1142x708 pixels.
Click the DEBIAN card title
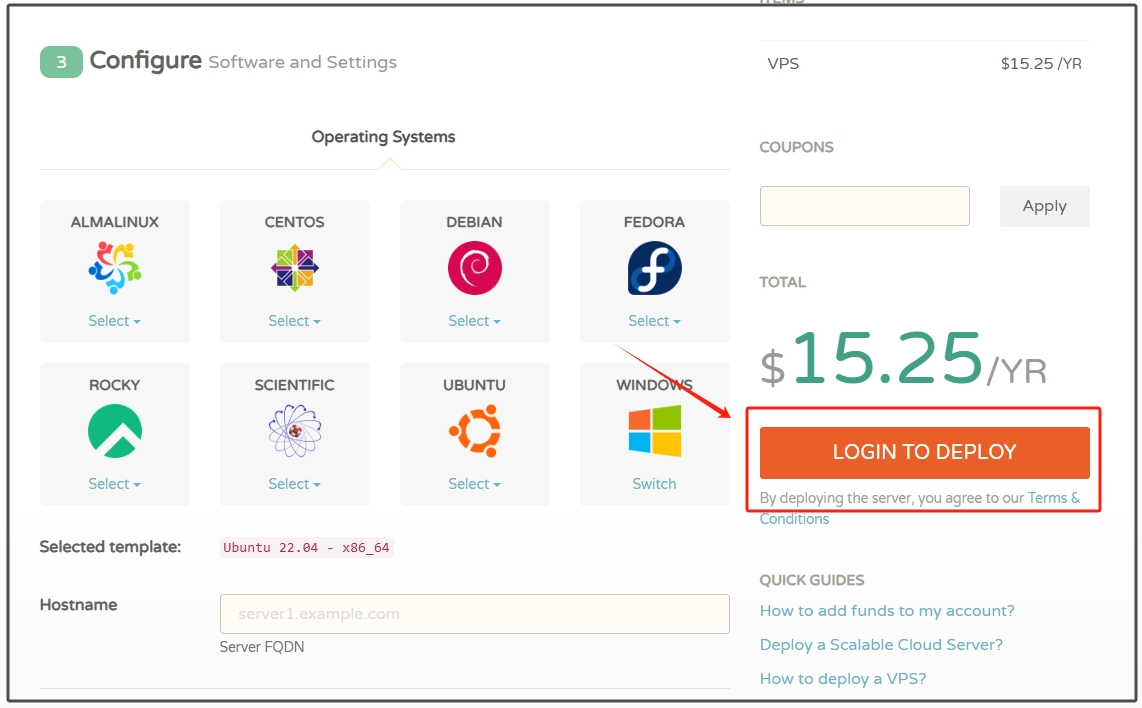point(474,222)
